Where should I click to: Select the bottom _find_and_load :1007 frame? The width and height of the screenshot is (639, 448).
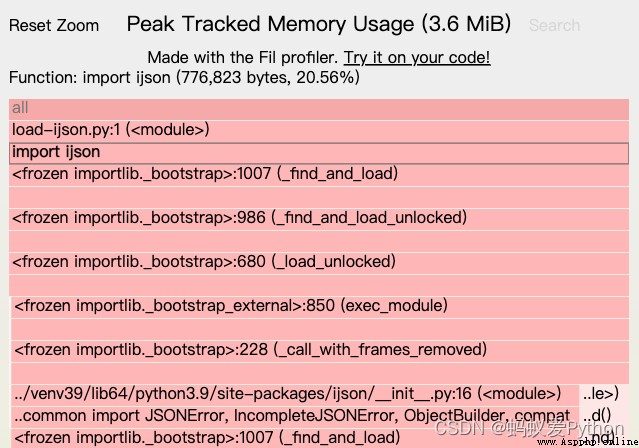tap(295, 439)
